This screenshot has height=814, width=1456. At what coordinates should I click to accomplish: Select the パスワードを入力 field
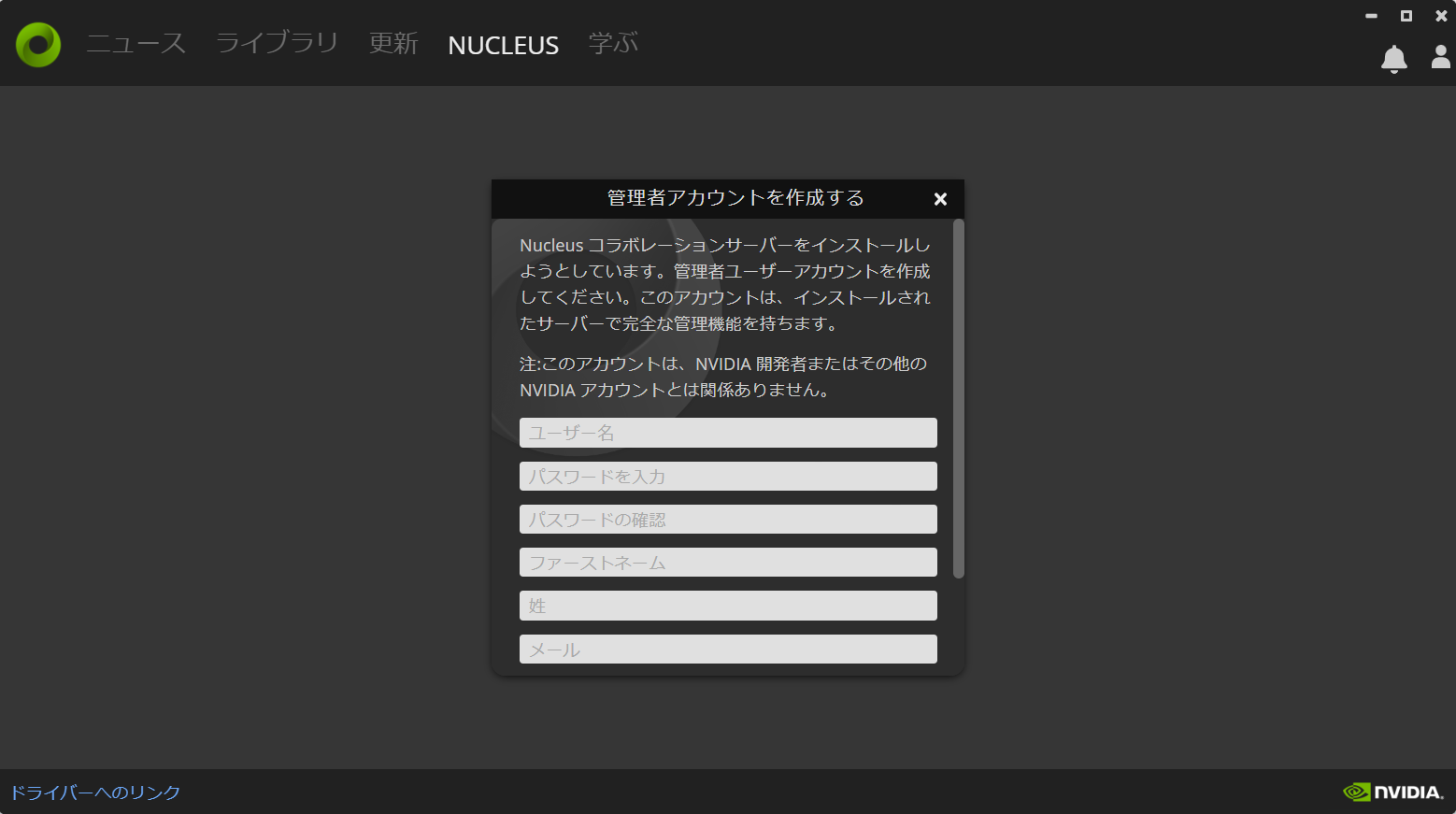(x=728, y=476)
